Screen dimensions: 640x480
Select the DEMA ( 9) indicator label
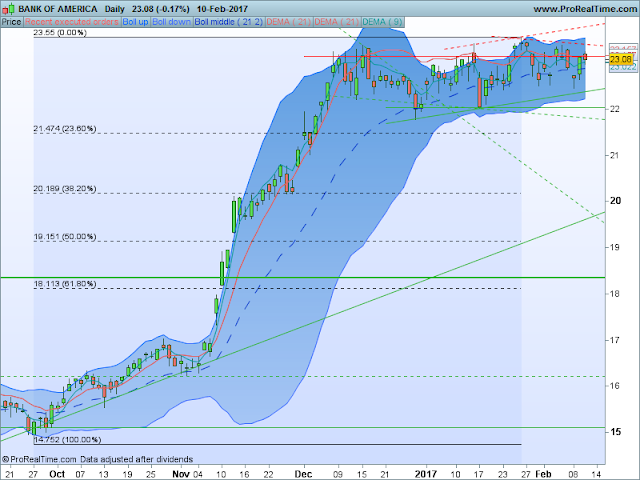[382, 22]
